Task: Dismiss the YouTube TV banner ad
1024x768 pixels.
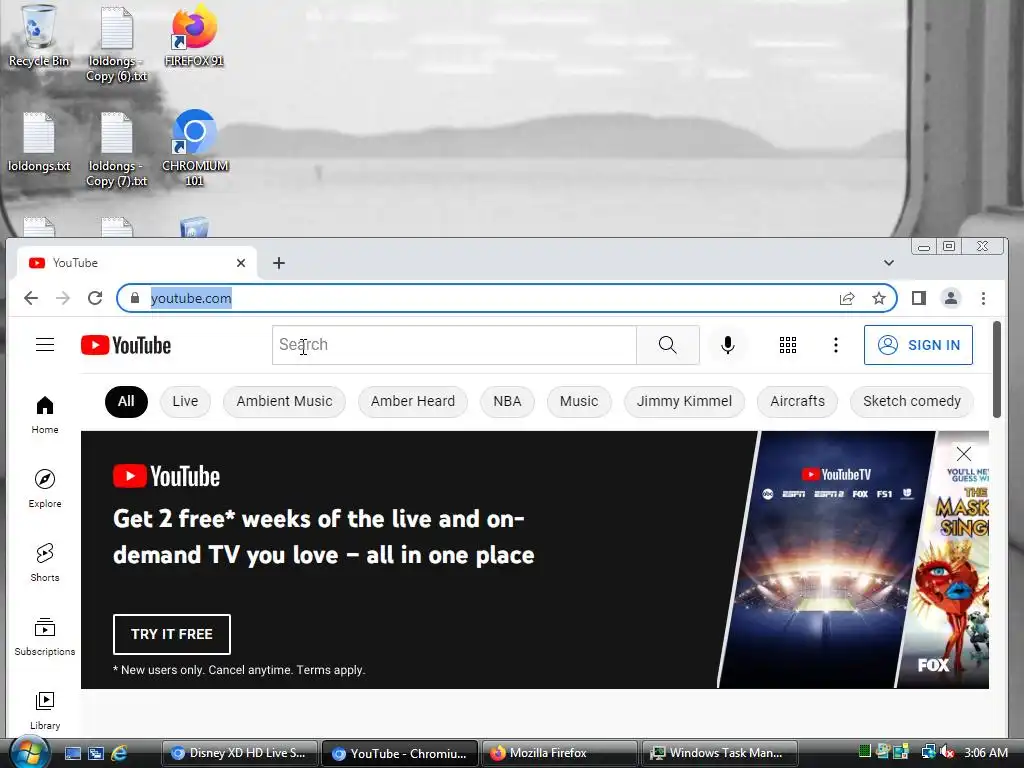Action: (x=963, y=453)
